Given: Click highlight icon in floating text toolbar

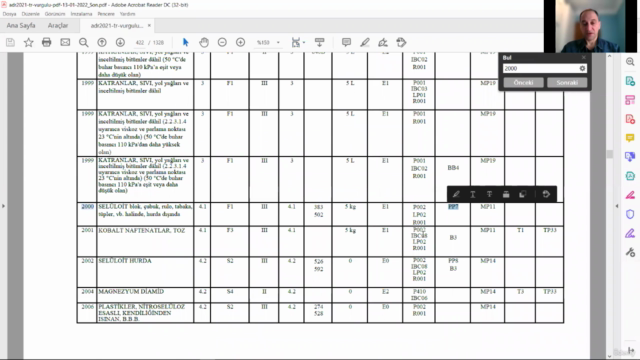Looking at the screenshot, I should point(456,194).
